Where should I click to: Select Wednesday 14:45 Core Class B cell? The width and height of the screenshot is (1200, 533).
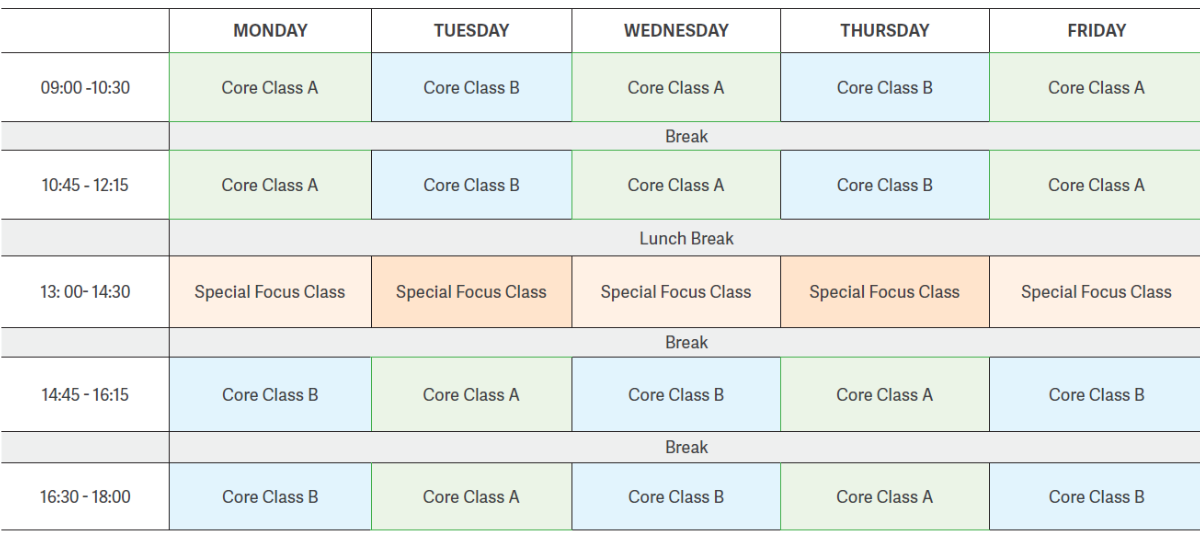pyautogui.click(x=676, y=394)
